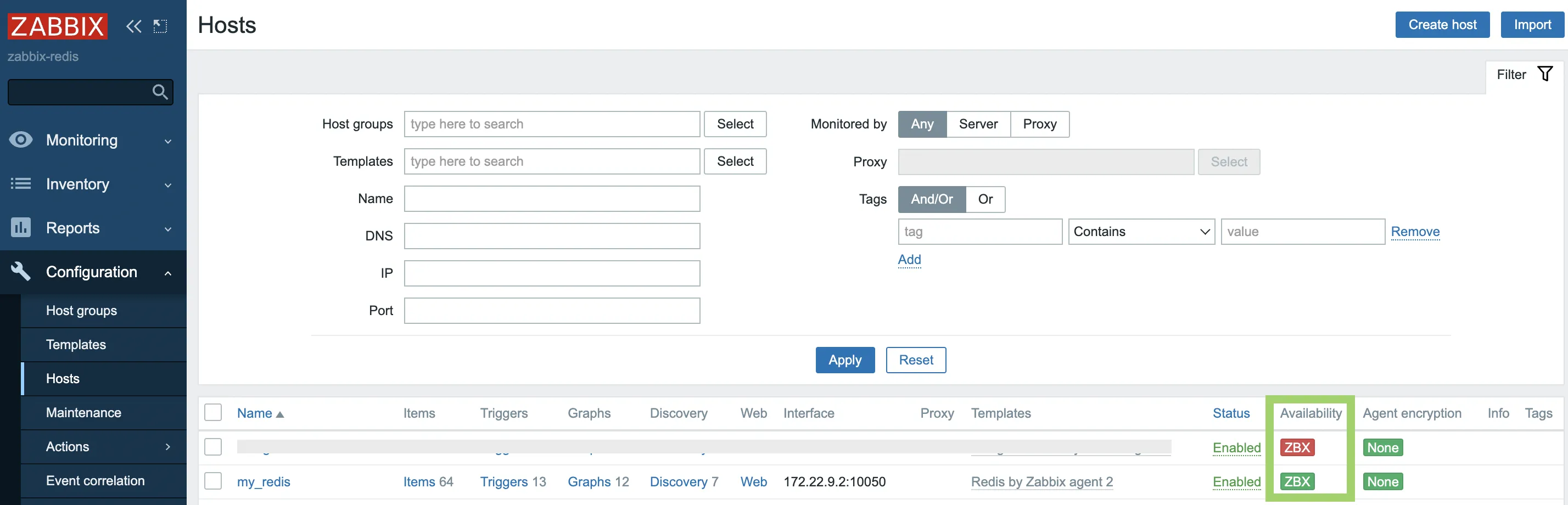
Task: Collapse the sidebar with double-chevron icon
Action: (133, 26)
